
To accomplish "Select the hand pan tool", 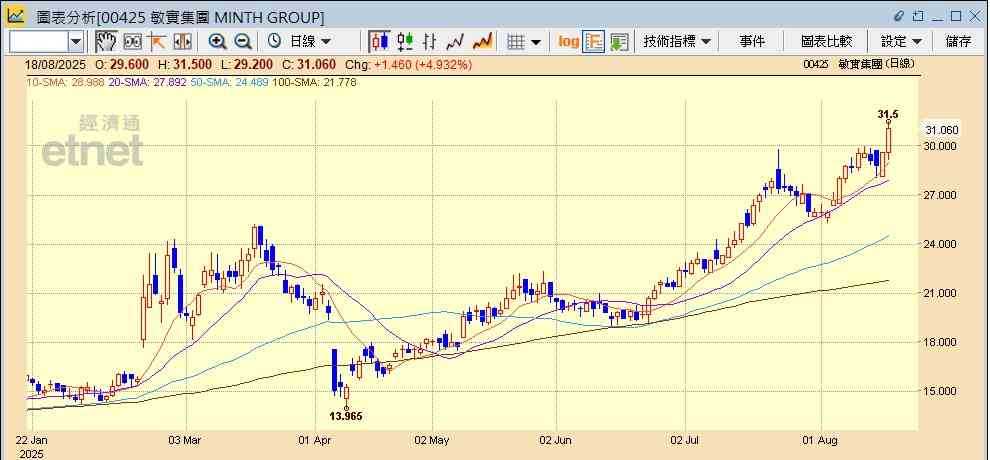I will (107, 42).
